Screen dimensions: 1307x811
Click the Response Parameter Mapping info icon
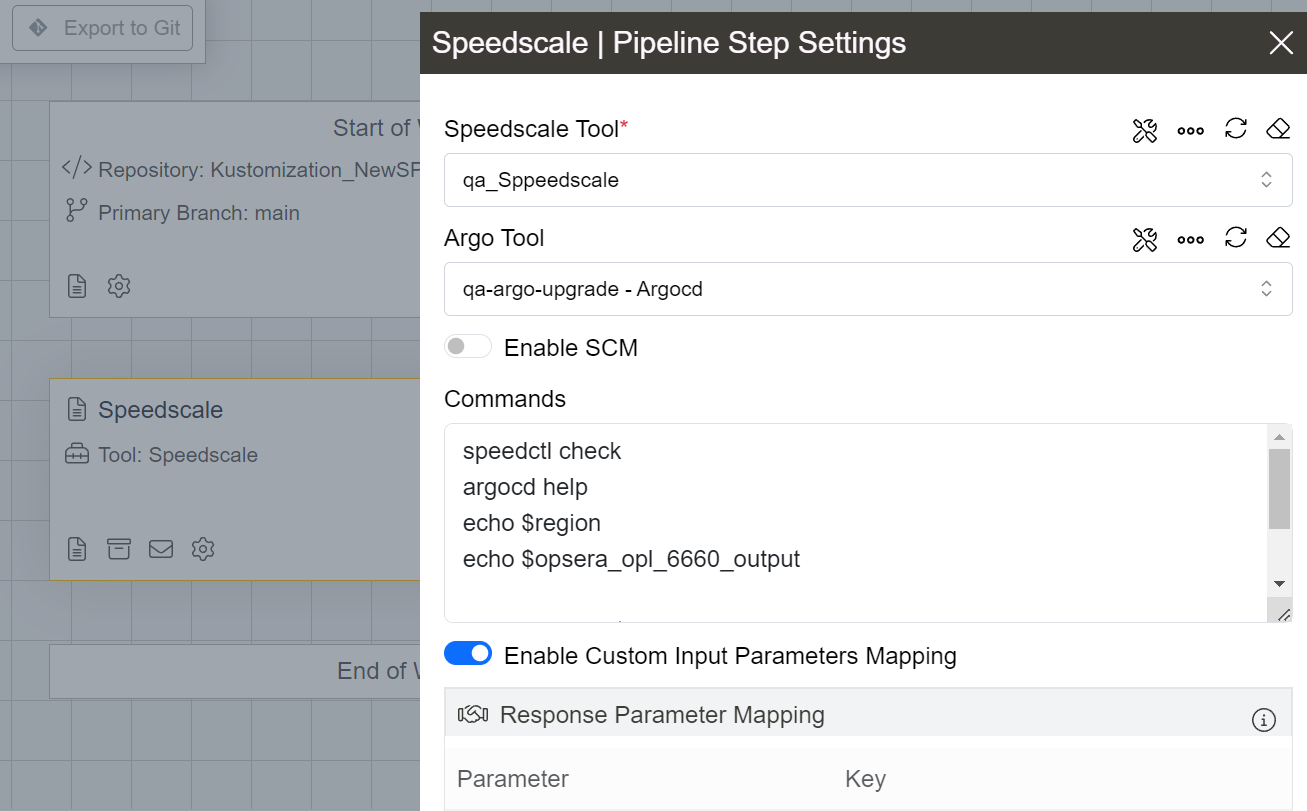coord(1264,719)
